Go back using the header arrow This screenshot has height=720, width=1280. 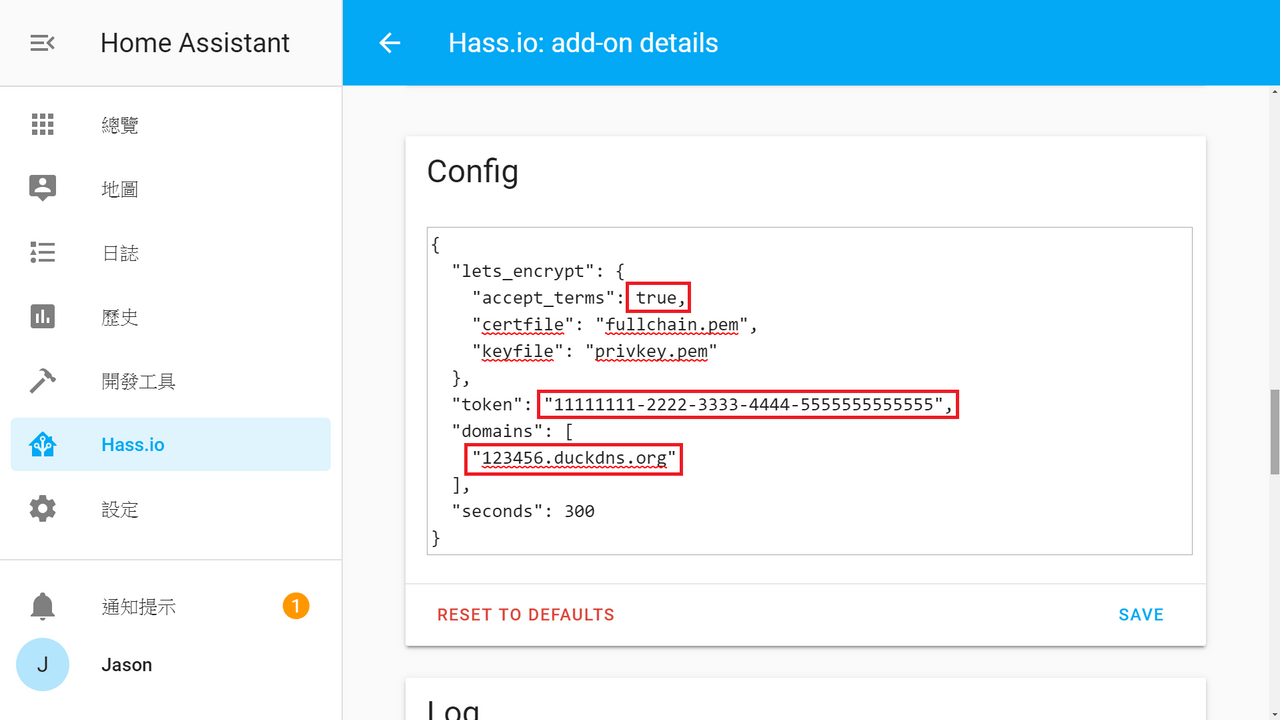click(x=390, y=43)
